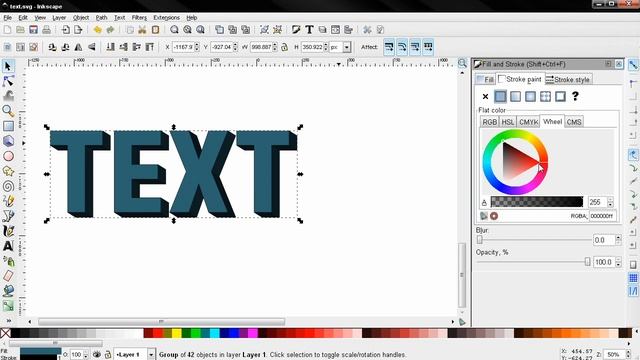640x360 pixels.
Task: Switch to the RGB color tab
Action: pos(489,122)
